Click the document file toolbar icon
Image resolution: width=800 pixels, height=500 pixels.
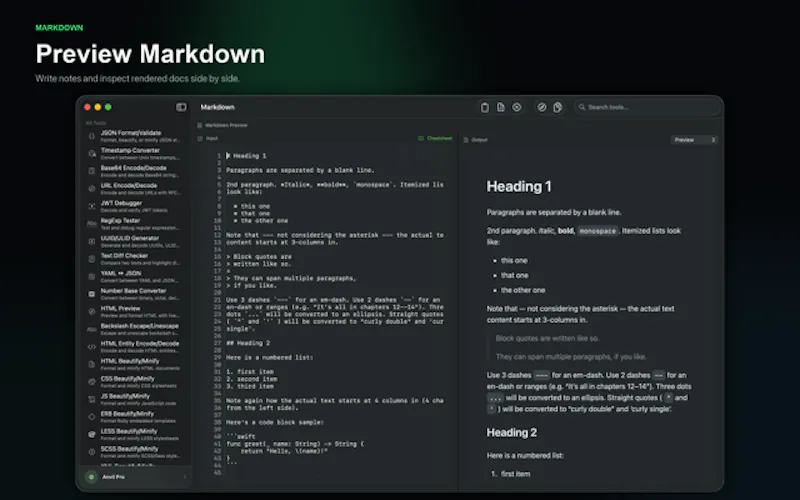click(x=501, y=107)
